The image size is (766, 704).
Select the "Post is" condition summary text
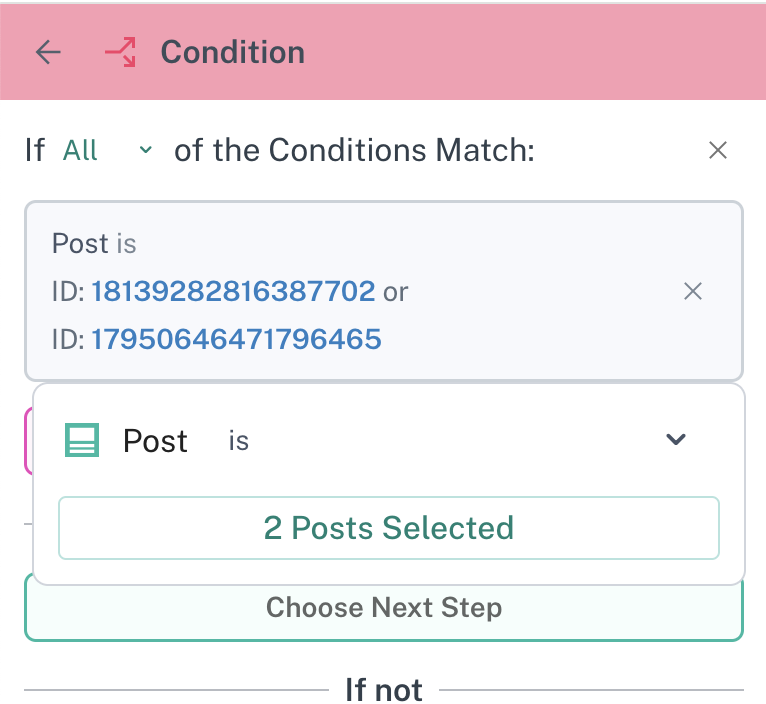(94, 243)
